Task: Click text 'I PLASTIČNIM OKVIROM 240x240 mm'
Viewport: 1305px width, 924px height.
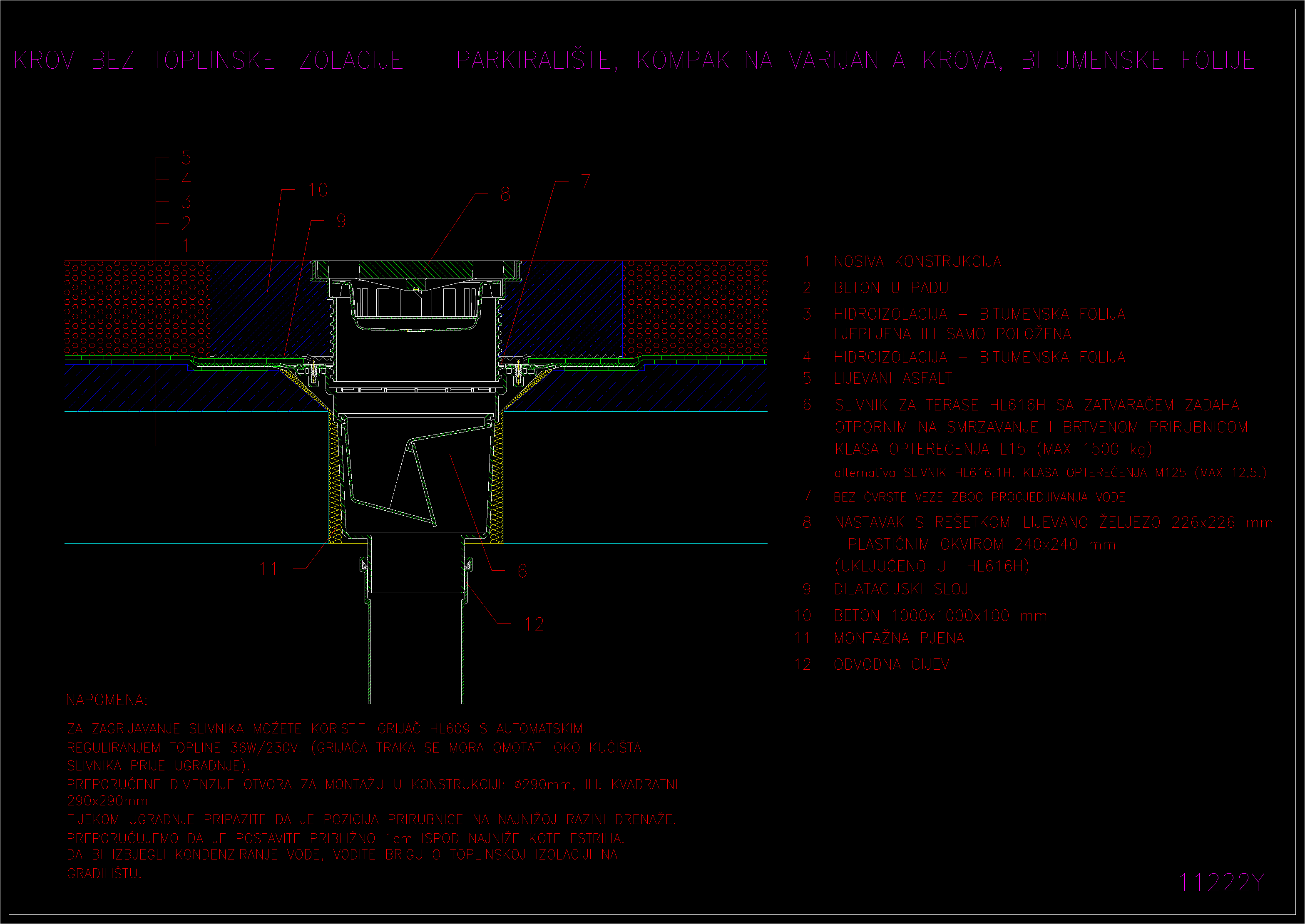Action: [975, 544]
